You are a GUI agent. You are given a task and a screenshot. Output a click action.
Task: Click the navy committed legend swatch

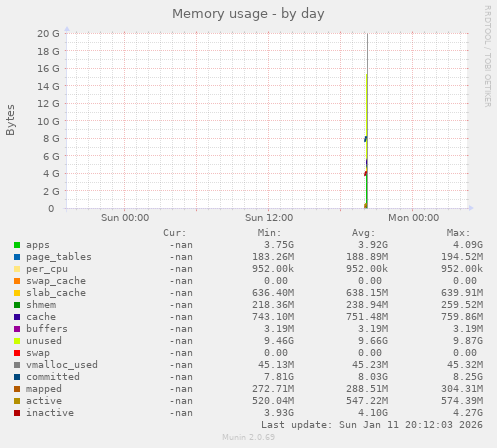tap(17, 377)
